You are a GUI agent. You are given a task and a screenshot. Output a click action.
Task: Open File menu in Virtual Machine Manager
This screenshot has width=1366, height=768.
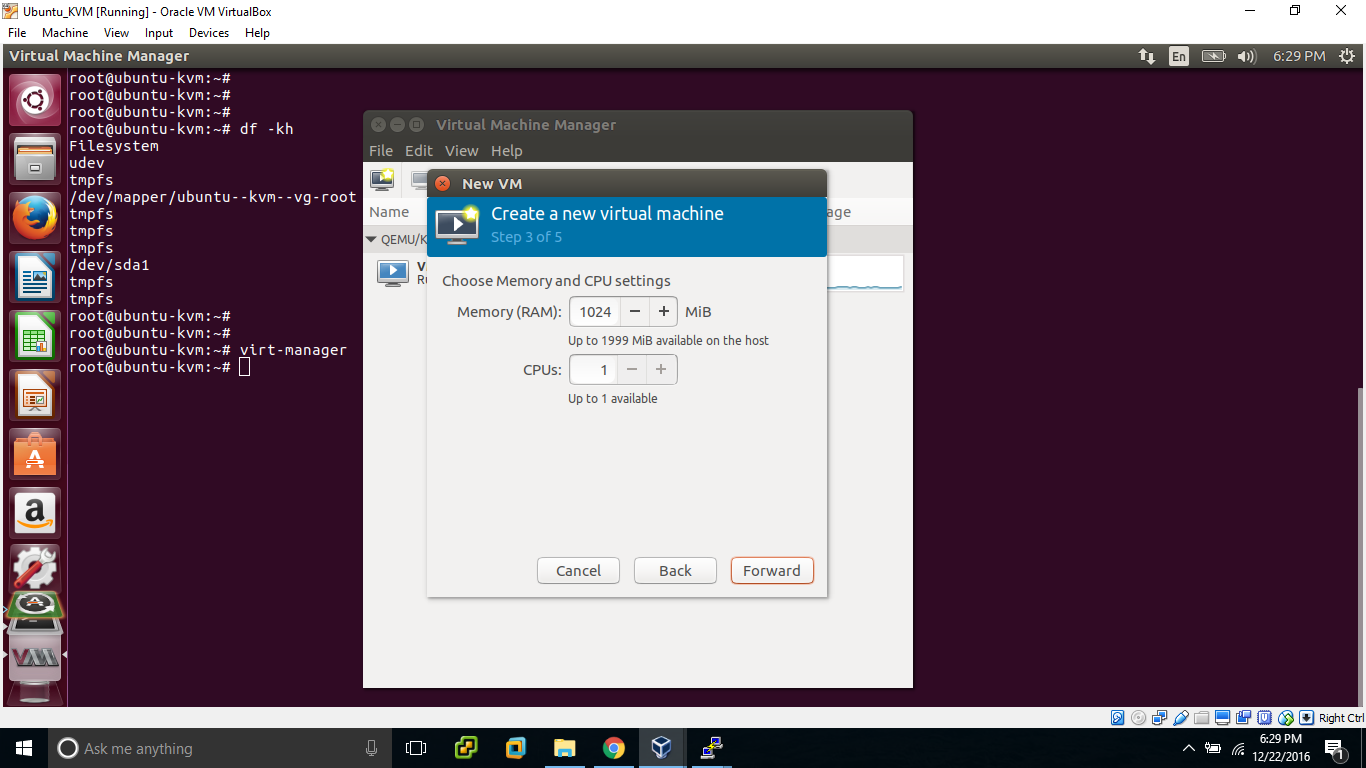click(381, 151)
